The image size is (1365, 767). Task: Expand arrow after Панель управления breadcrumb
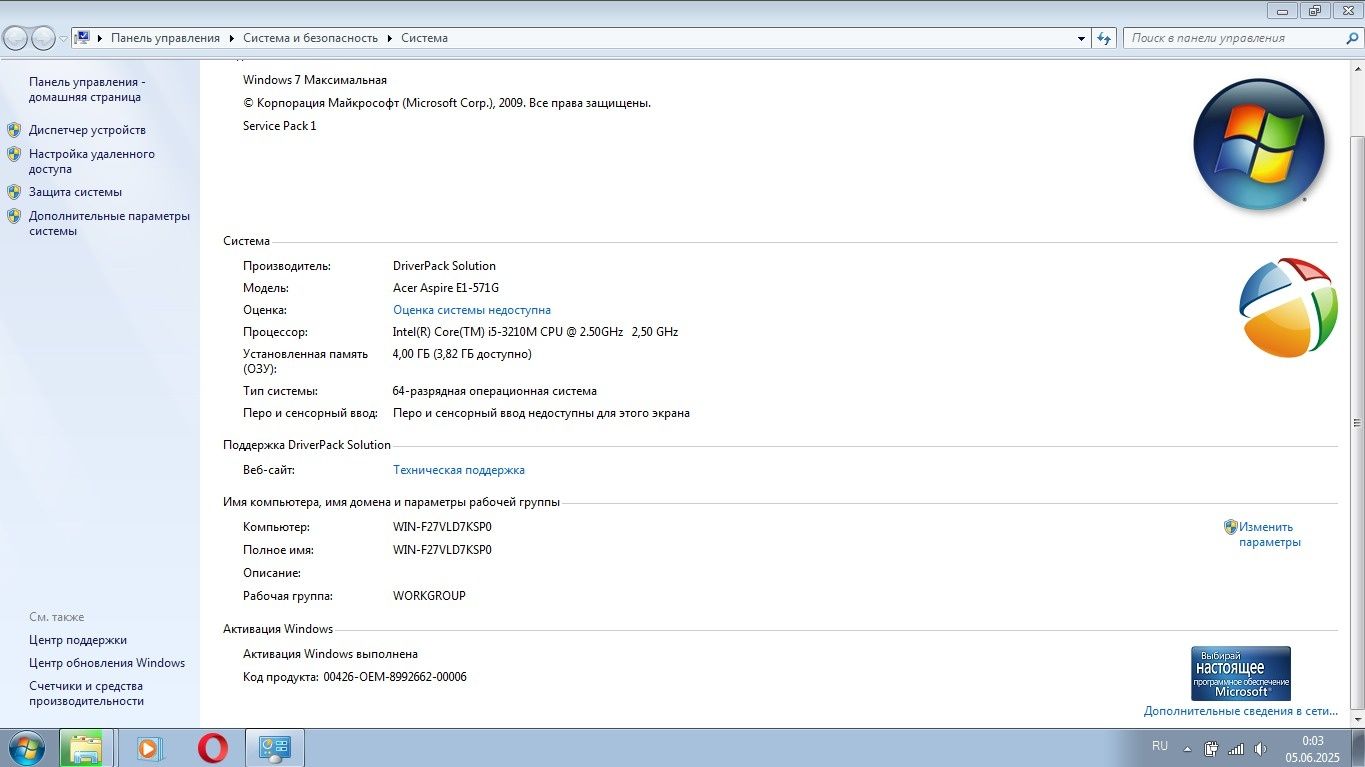tap(232, 38)
